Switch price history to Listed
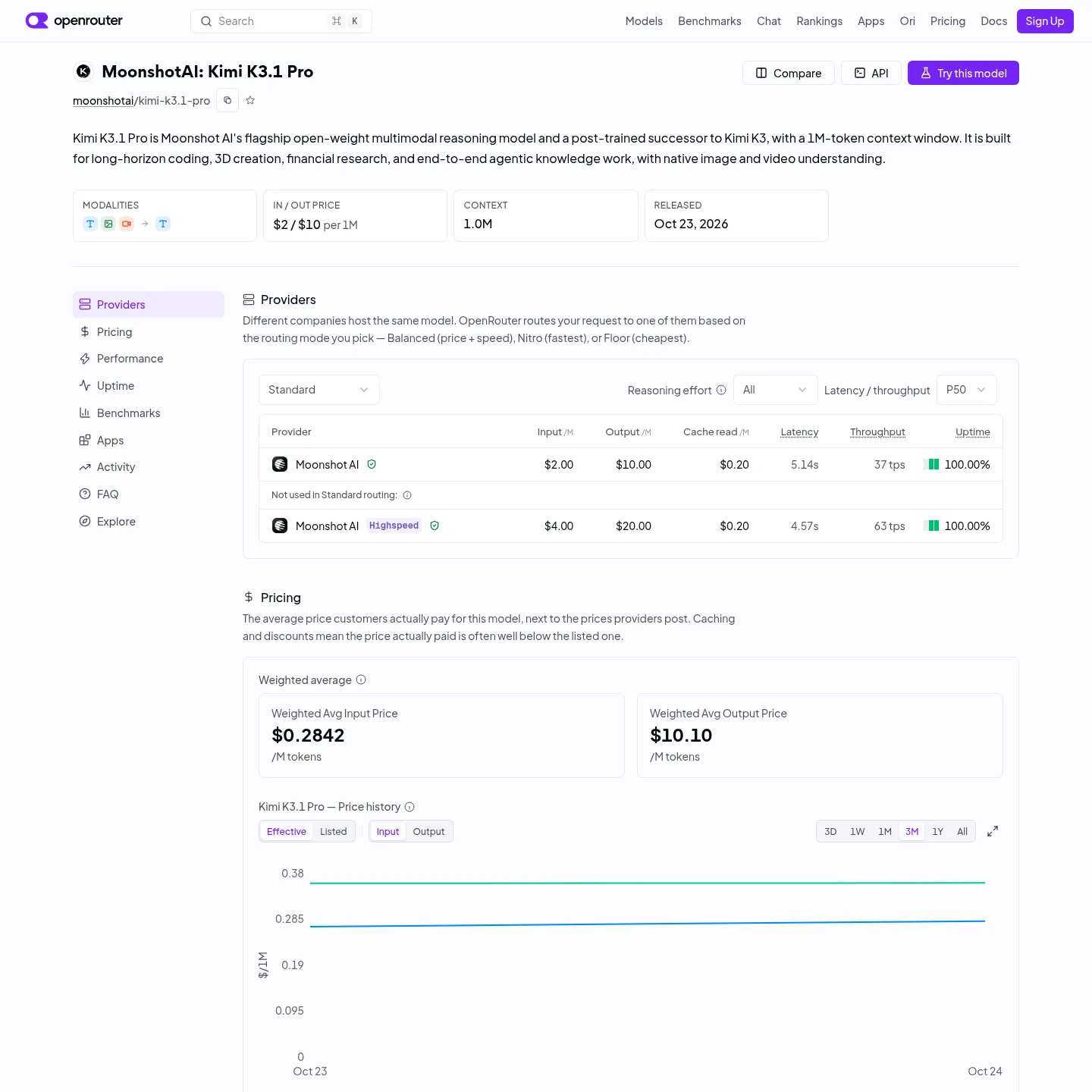The image size is (1092, 1092). pos(334,831)
